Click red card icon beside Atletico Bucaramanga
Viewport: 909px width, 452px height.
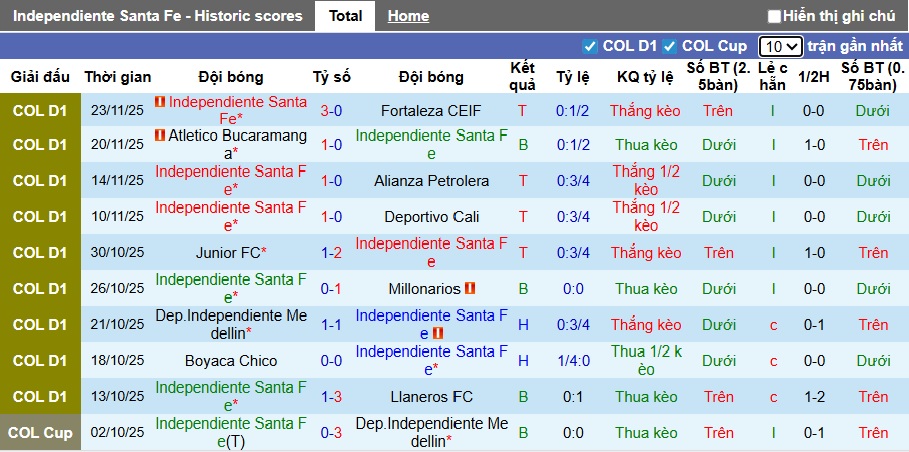click(x=160, y=136)
